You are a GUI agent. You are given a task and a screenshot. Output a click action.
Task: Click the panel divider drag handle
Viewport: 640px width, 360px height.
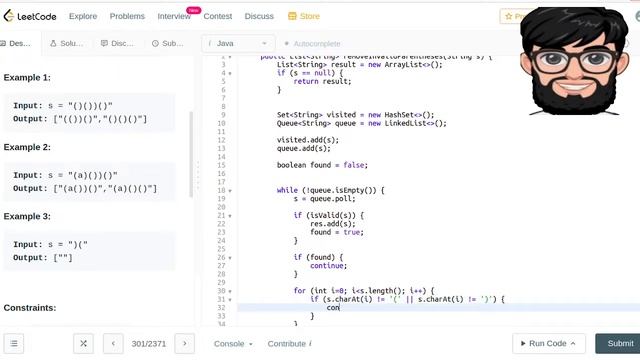[x=198, y=176]
